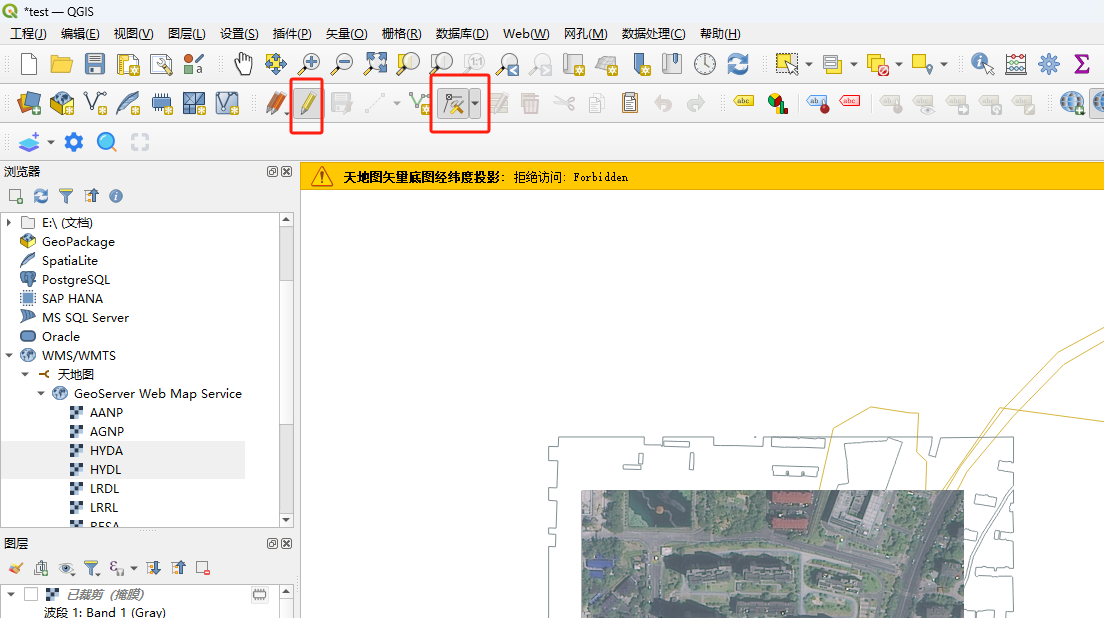Screen dimensions: 1104x618
Task: Toggle editing with the yellow pencil icon
Action: click(307, 103)
